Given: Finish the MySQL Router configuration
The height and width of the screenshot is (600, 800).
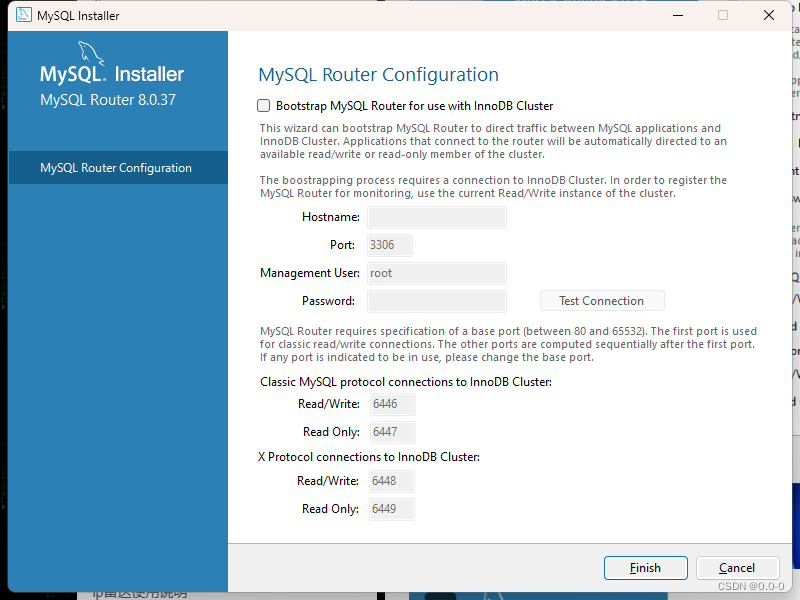Looking at the screenshot, I should click(x=645, y=568).
